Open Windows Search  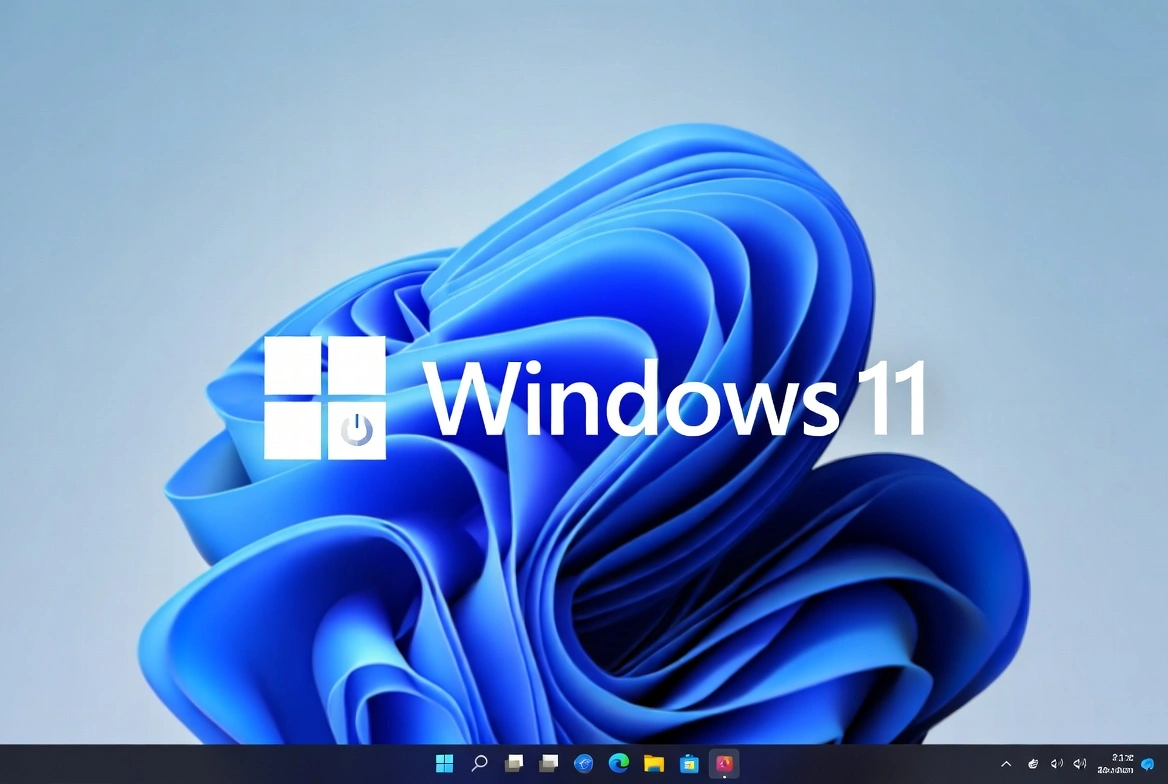click(479, 763)
